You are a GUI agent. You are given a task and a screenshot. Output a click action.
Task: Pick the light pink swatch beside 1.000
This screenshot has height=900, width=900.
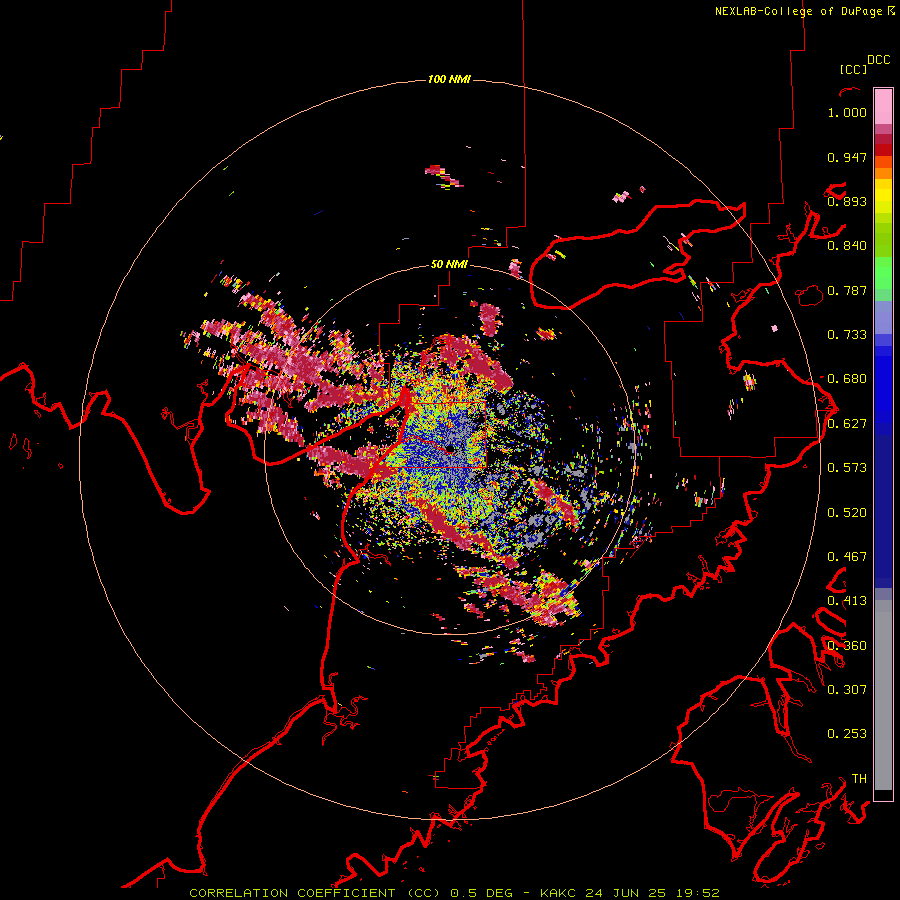883,107
